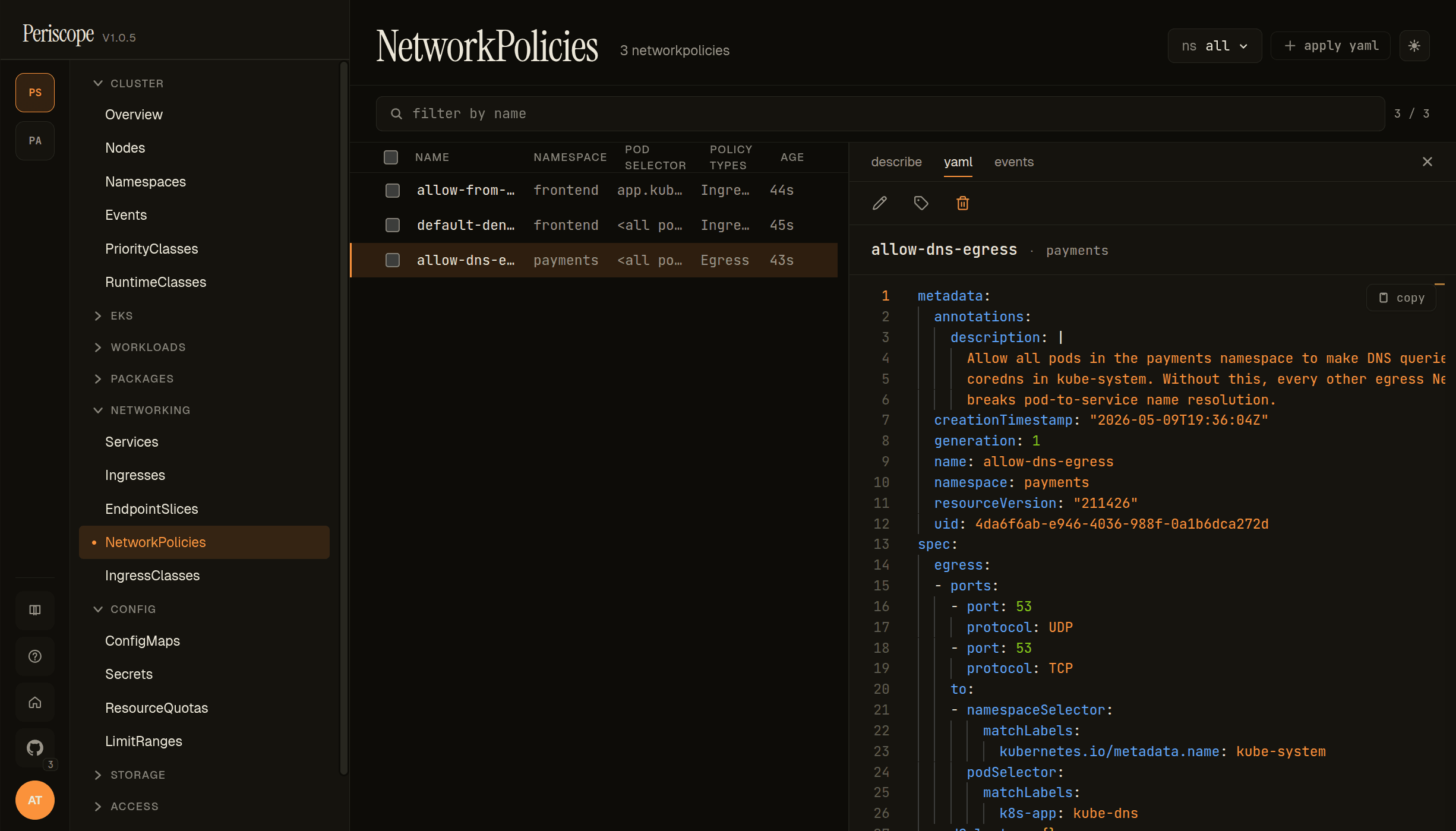Screen dimensions: 1456x831
Task: Check the default-den… row checkbox
Action: (393, 225)
